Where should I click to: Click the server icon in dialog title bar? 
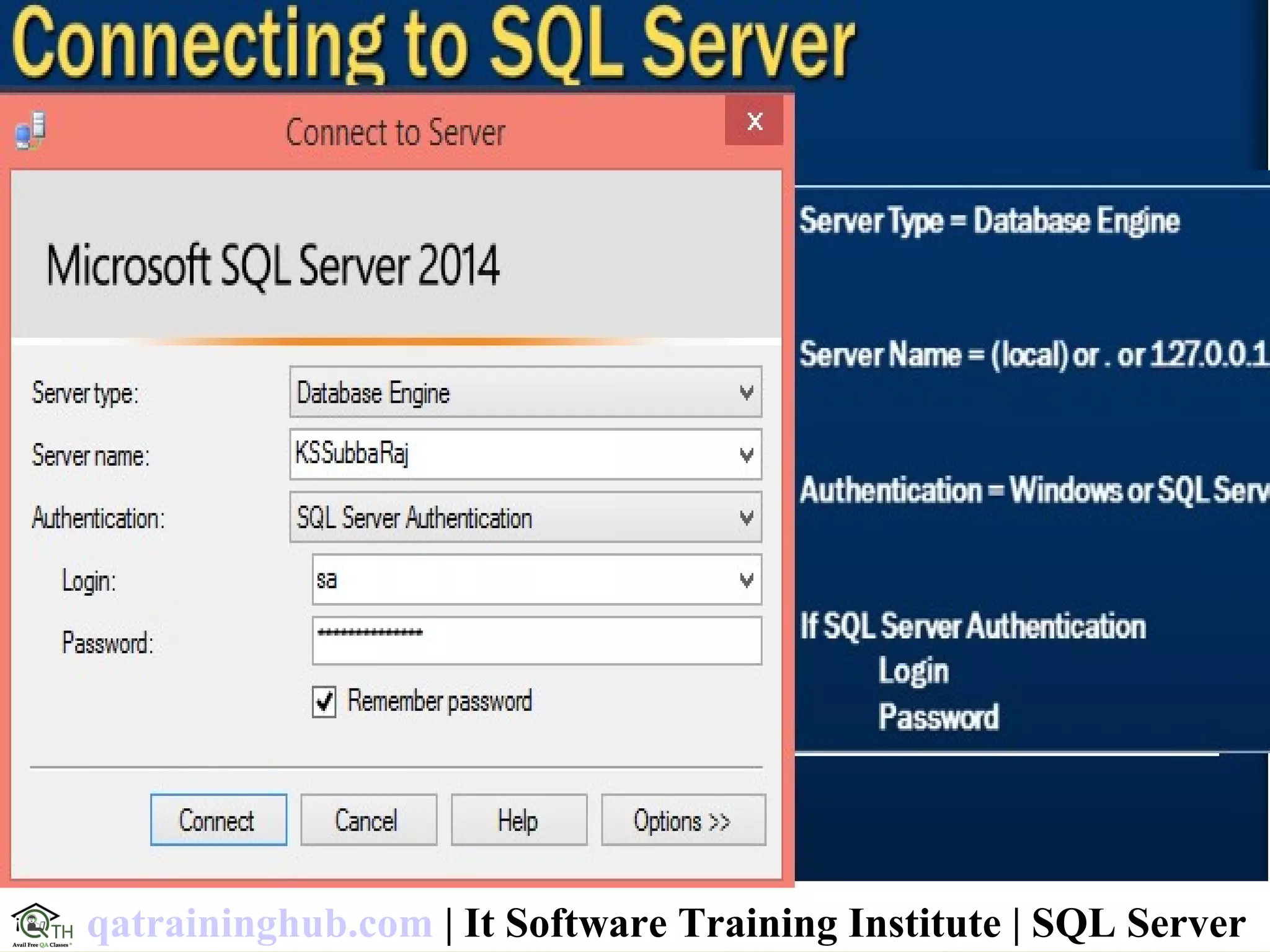pyautogui.click(x=30, y=131)
